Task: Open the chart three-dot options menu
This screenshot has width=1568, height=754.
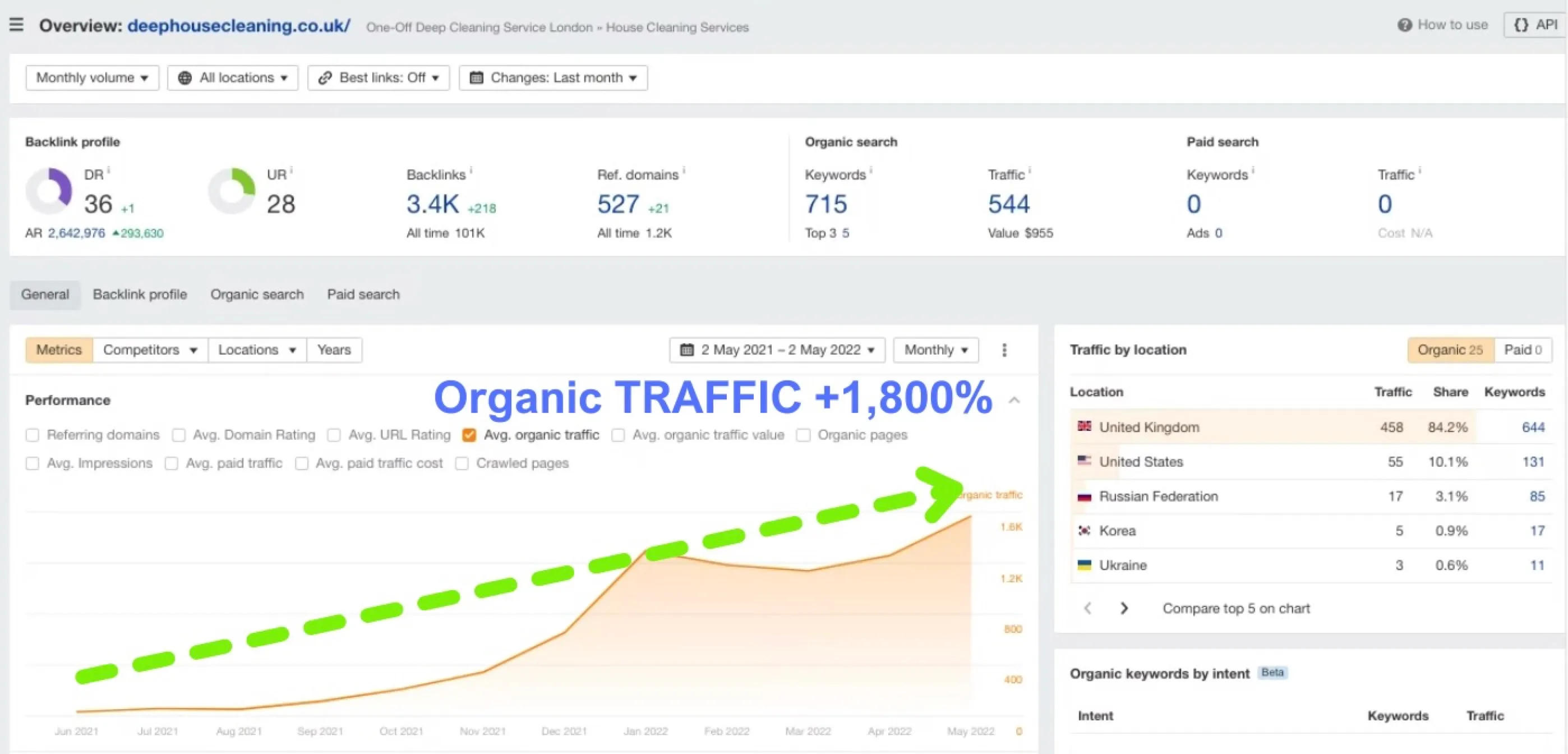Action: click(1004, 350)
